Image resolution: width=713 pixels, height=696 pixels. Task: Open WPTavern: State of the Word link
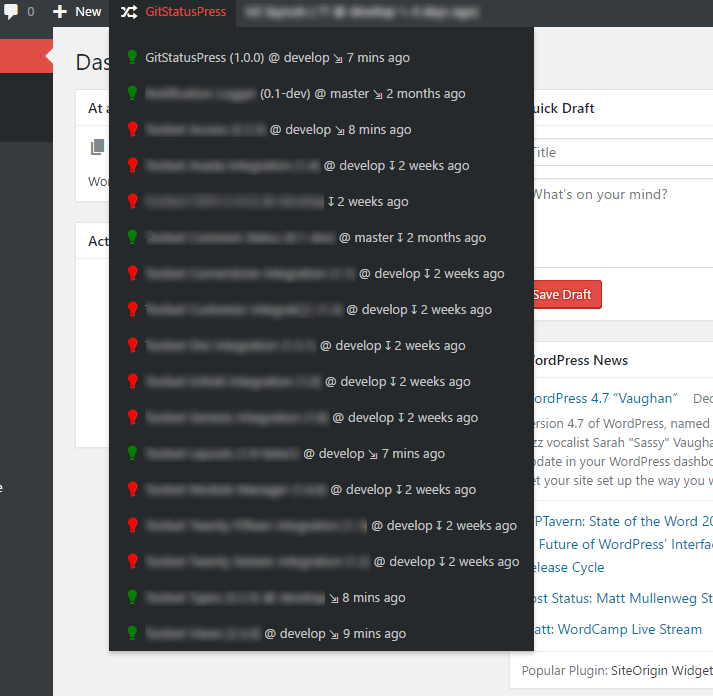pos(623,521)
